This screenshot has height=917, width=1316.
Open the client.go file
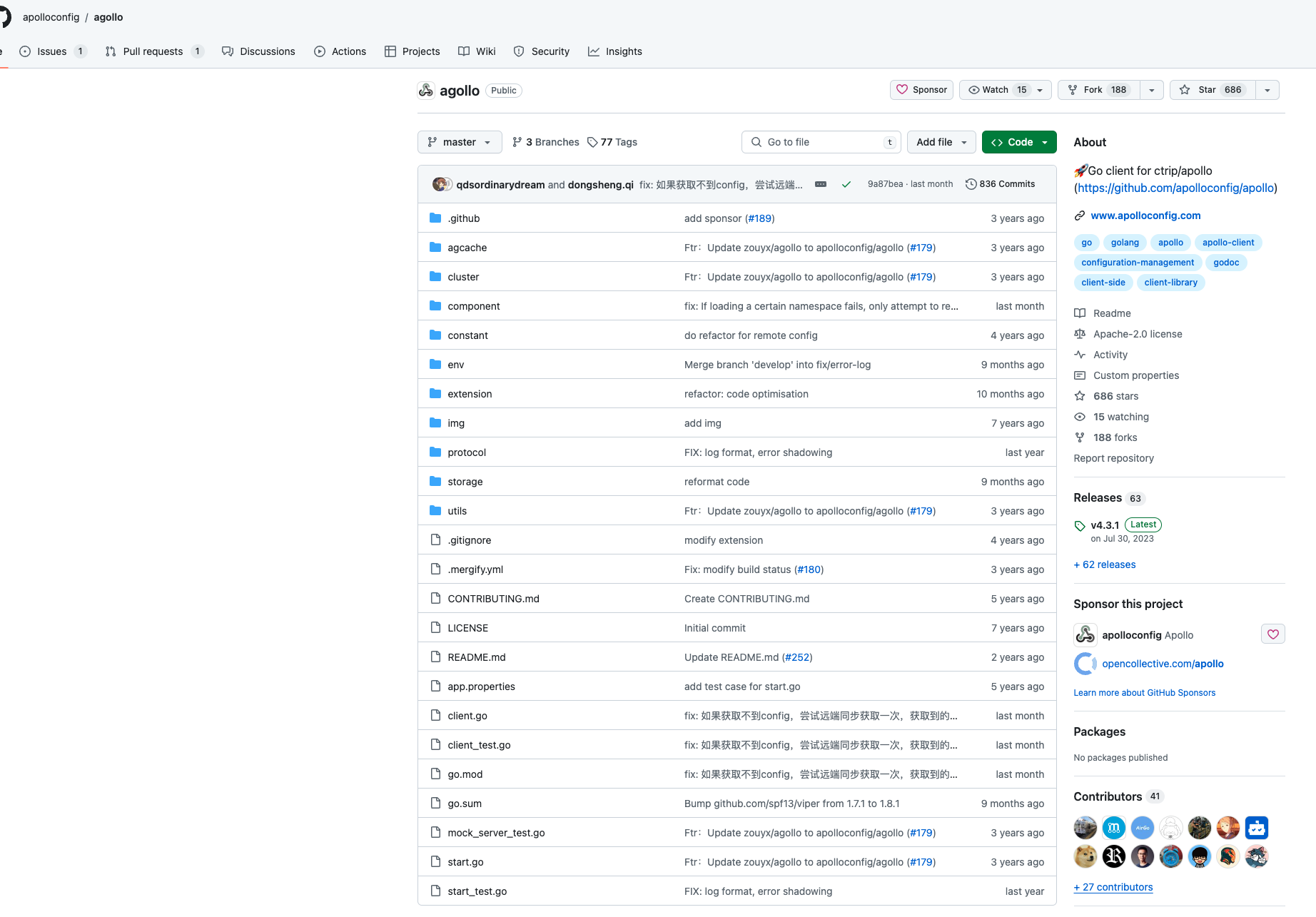pos(467,716)
